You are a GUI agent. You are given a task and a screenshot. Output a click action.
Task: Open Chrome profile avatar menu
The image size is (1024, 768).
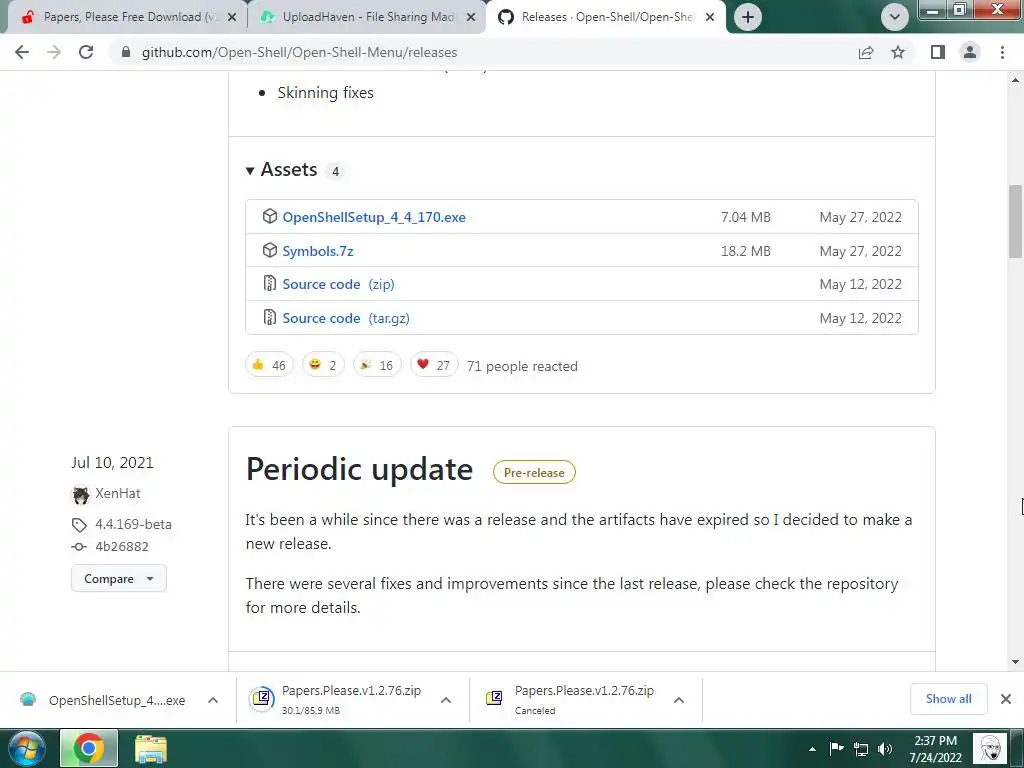click(970, 52)
